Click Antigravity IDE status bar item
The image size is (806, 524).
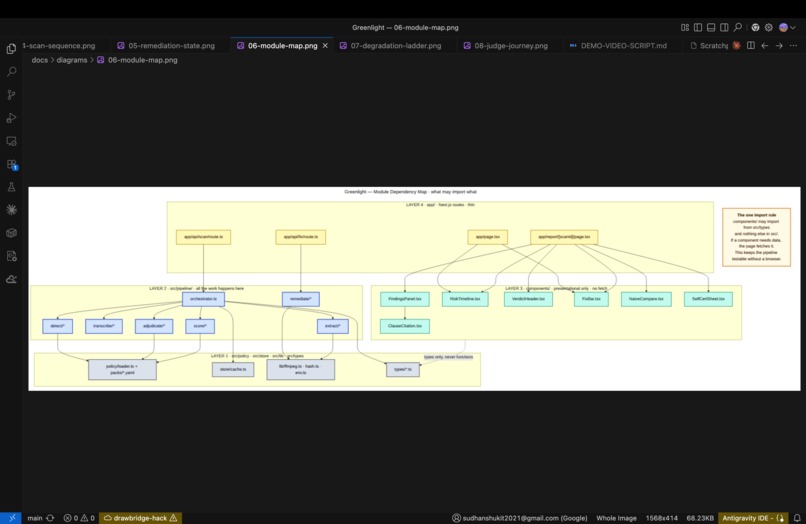(x=753, y=518)
